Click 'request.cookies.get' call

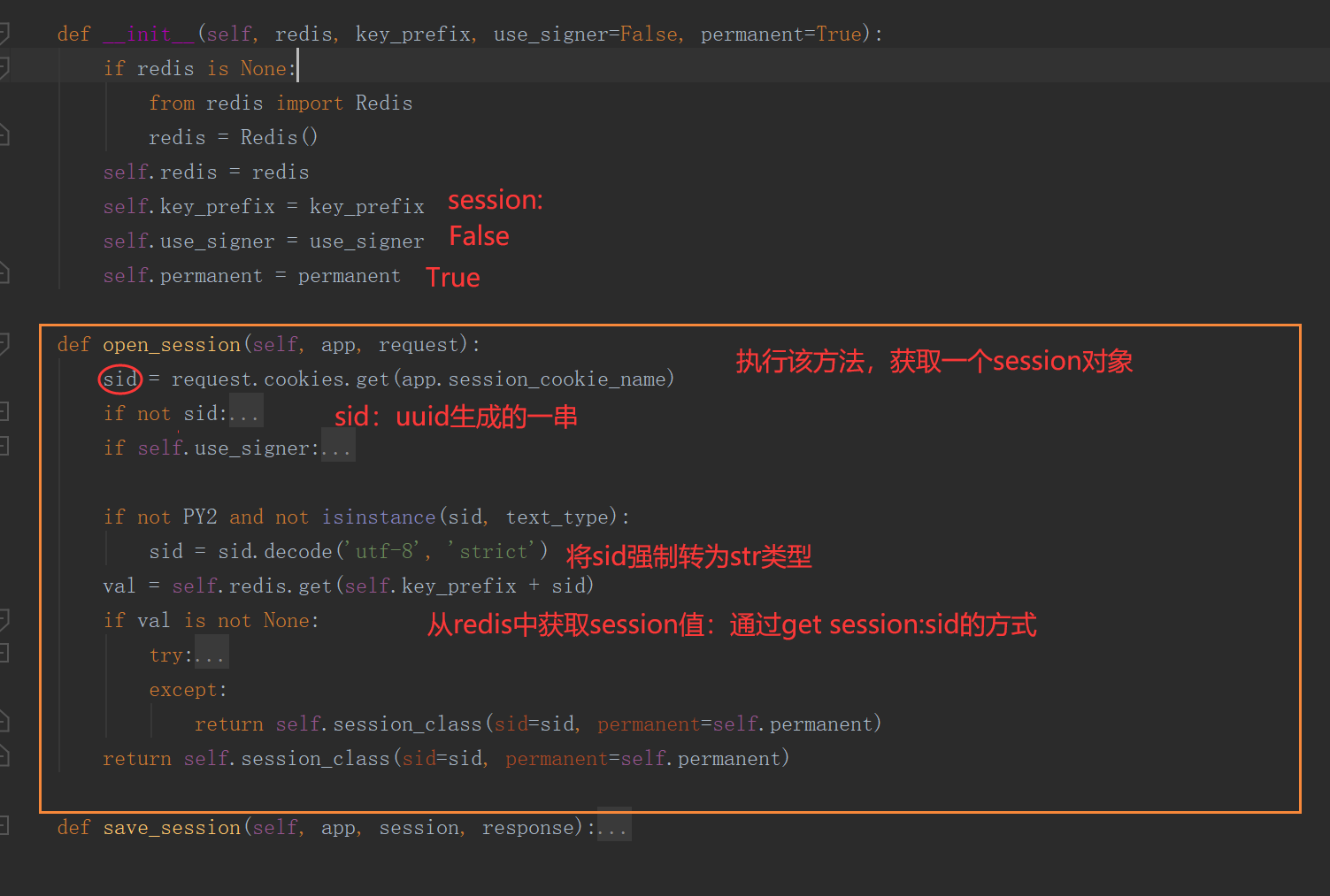tap(281, 379)
